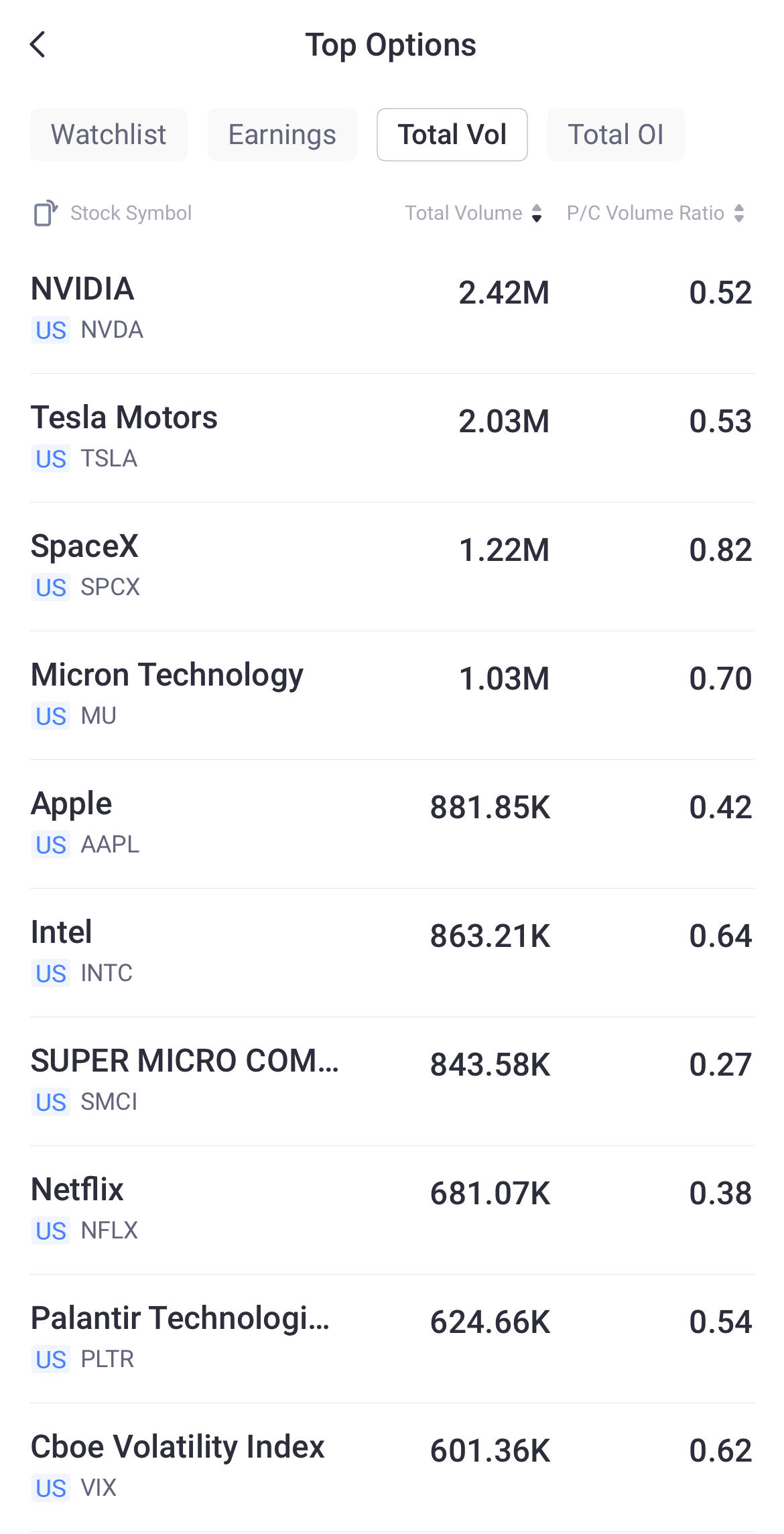Switch to the Watchlist tab

(109, 135)
